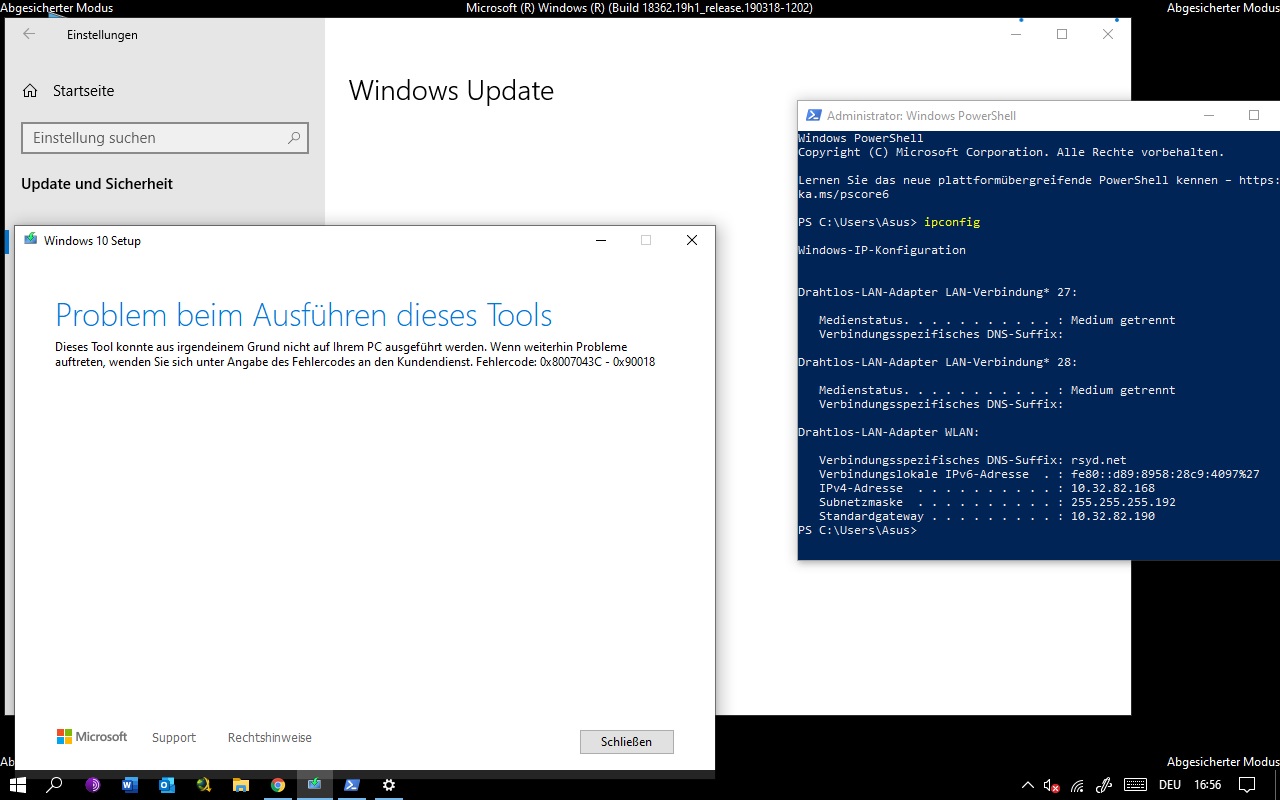The image size is (1280, 800).
Task: Open the Support link in Setup dialog
Action: pyautogui.click(x=174, y=738)
